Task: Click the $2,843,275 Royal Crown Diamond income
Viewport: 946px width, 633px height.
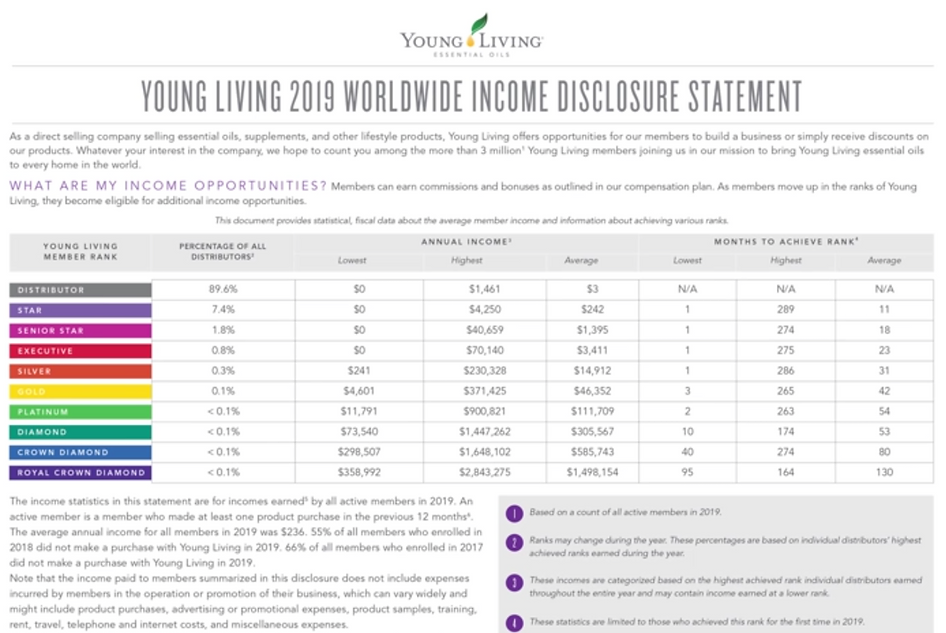Action: tap(484, 472)
